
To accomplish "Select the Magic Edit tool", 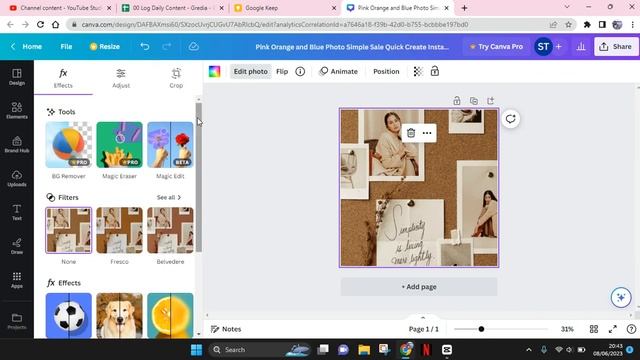I will pos(170,145).
